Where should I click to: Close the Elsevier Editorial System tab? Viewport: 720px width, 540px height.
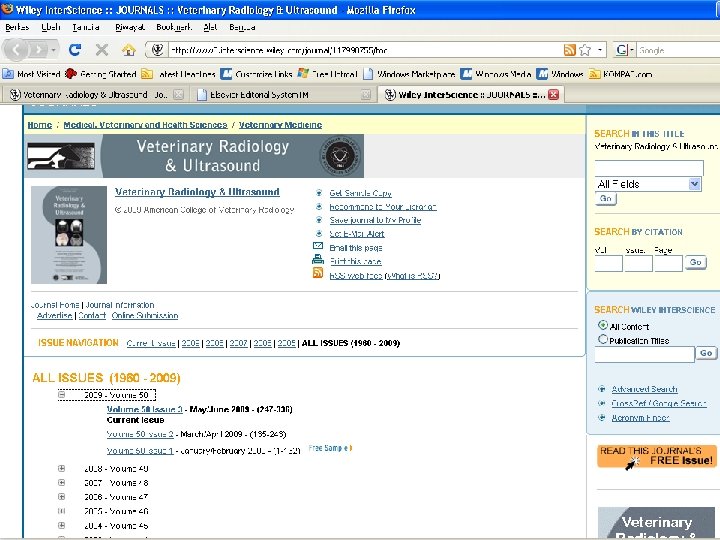pyautogui.click(x=366, y=95)
